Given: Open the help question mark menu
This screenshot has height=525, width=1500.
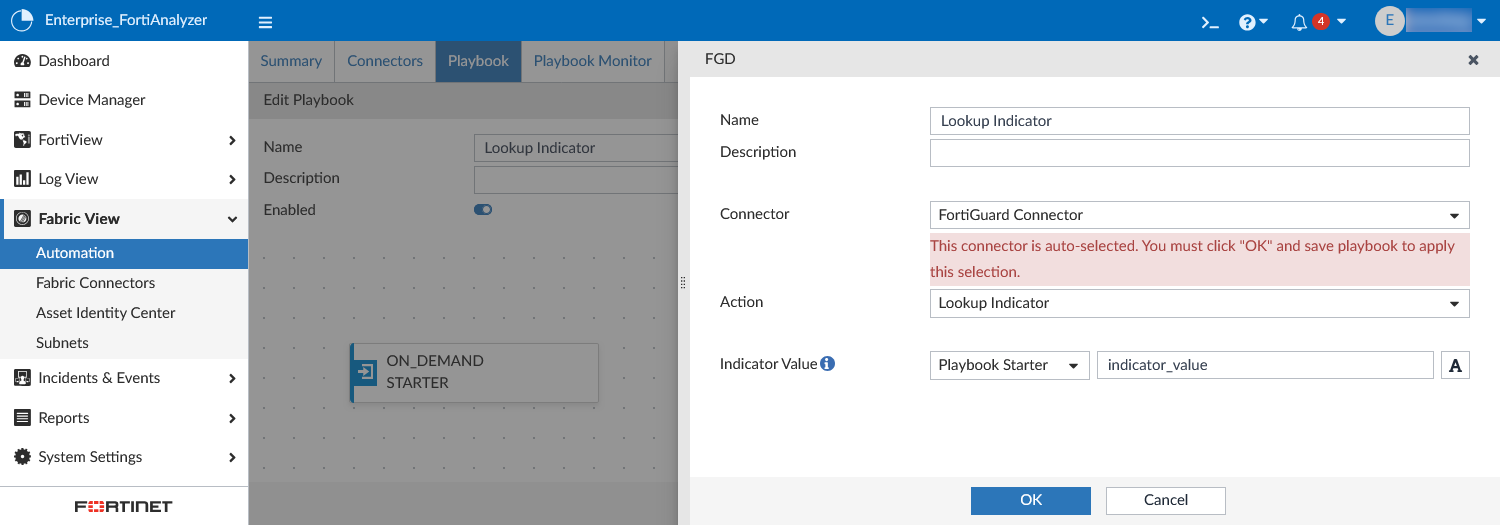Looking at the screenshot, I should pyautogui.click(x=1252, y=22).
